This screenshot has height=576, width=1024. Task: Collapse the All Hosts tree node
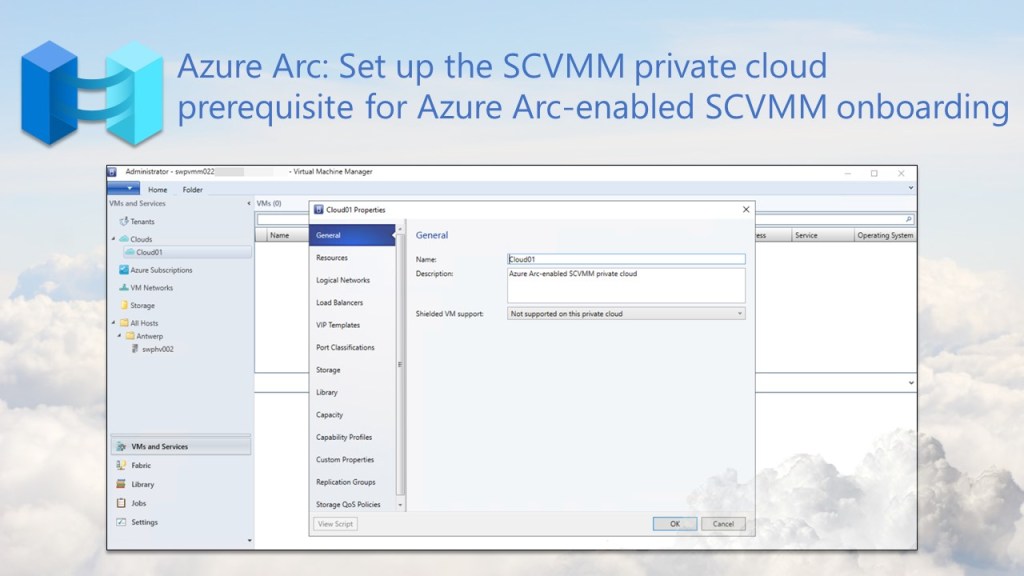(x=113, y=323)
